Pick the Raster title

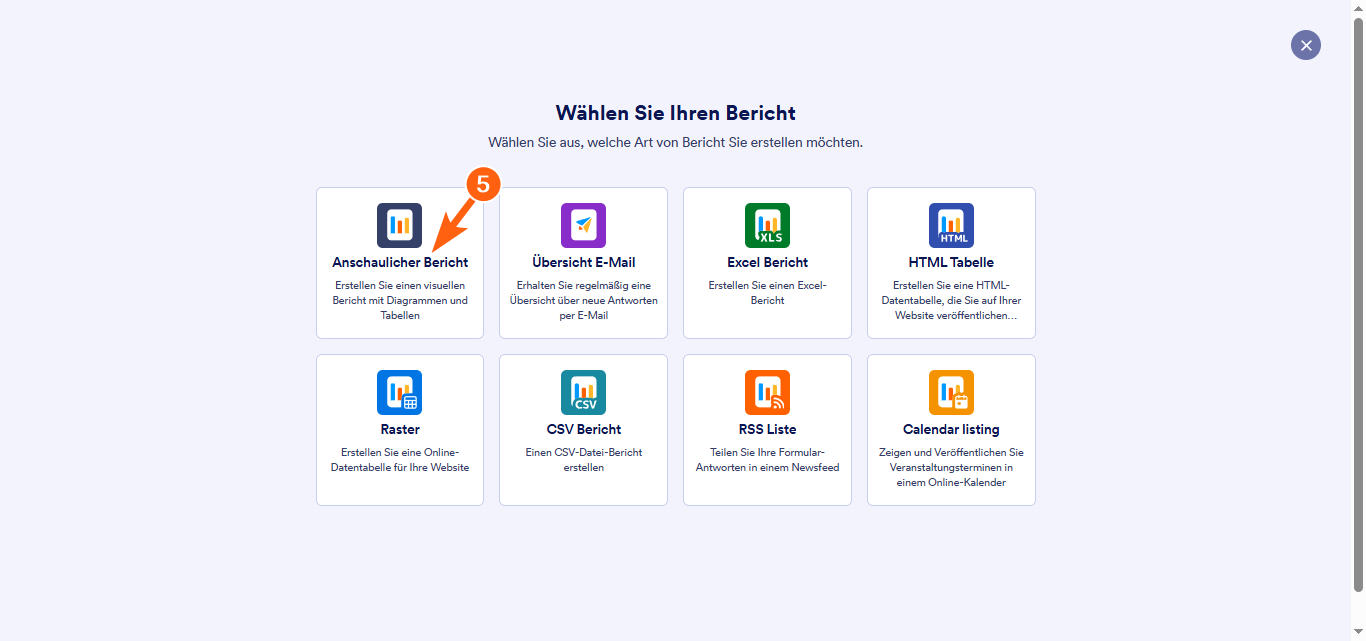point(400,430)
